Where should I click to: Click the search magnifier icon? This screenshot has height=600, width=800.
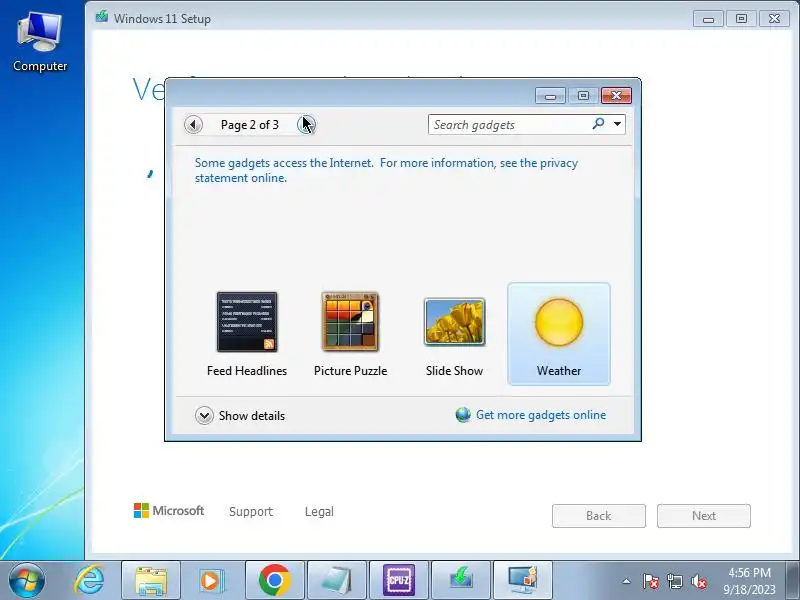(598, 124)
